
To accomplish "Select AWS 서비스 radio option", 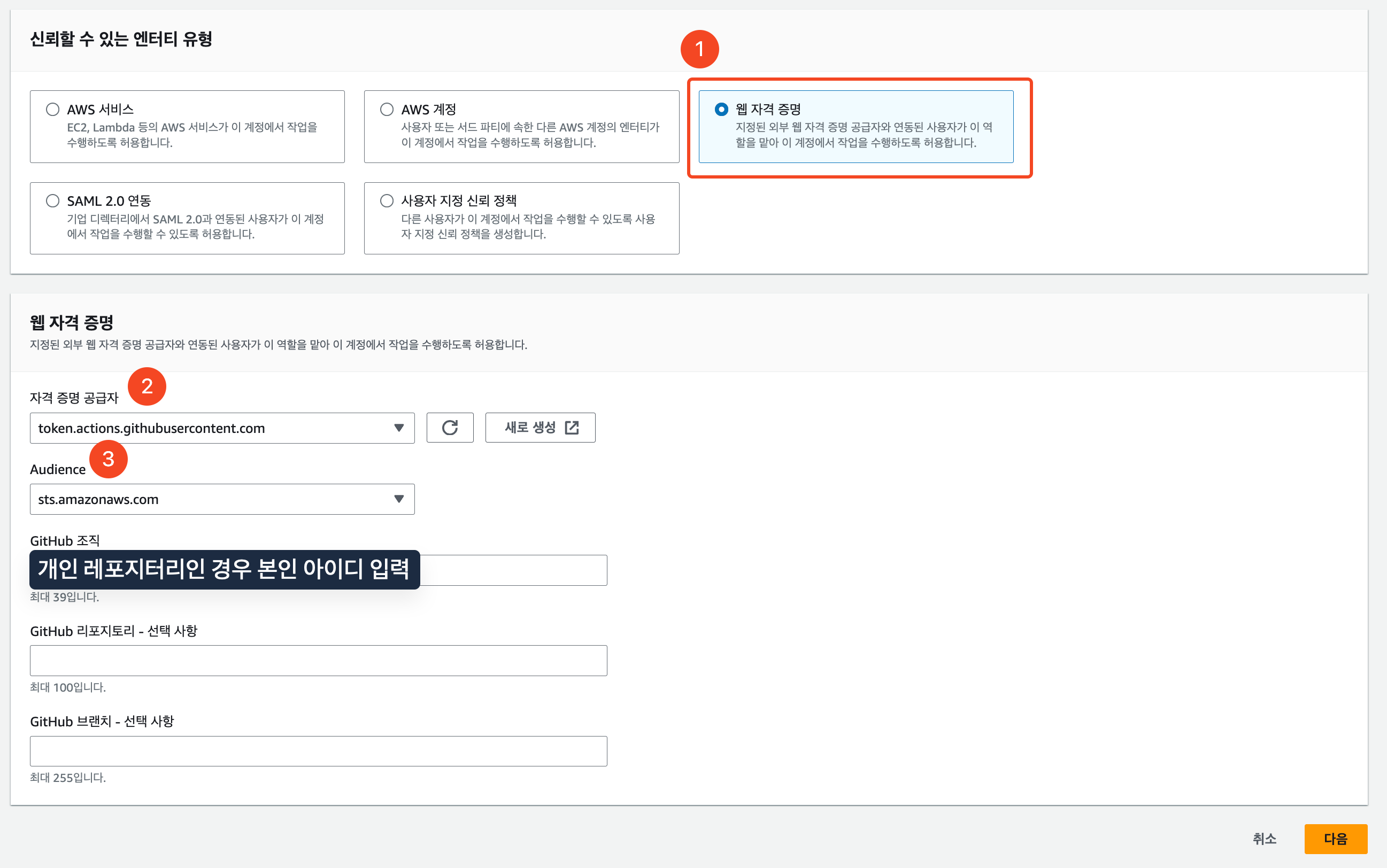I will pos(53,109).
